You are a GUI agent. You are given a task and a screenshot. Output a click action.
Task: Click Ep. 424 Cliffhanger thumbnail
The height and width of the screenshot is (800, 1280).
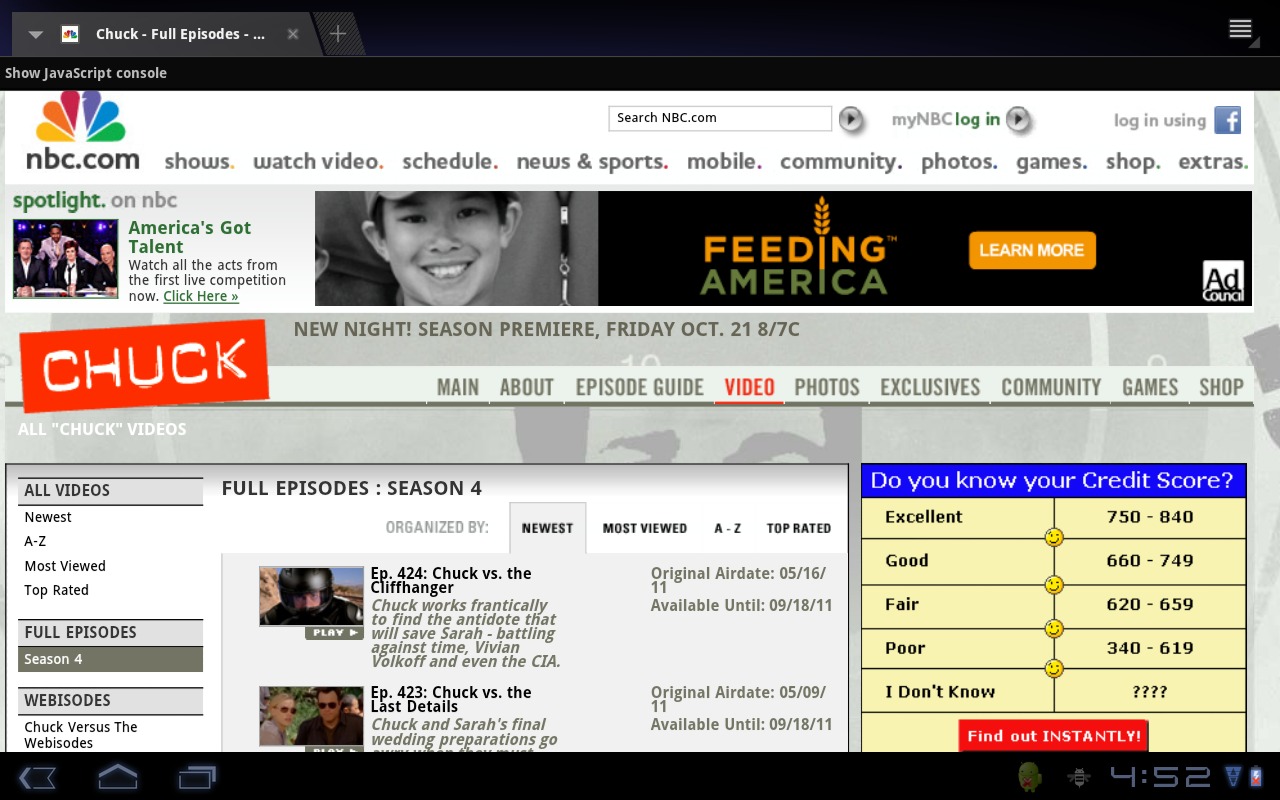pos(311,596)
